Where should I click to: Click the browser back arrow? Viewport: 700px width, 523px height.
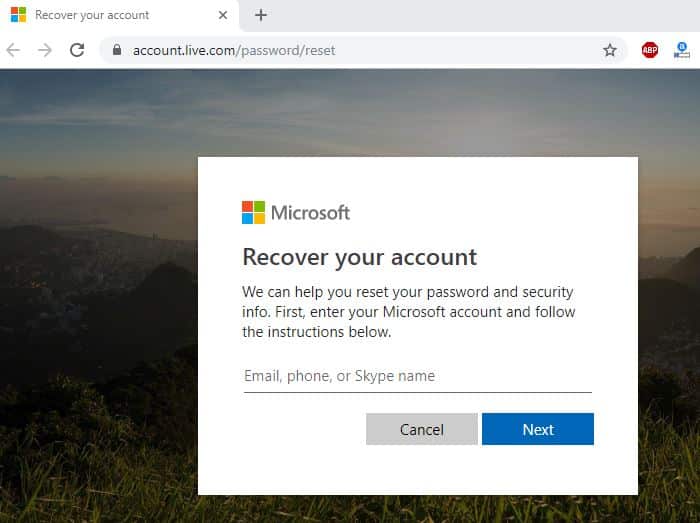(x=13, y=50)
